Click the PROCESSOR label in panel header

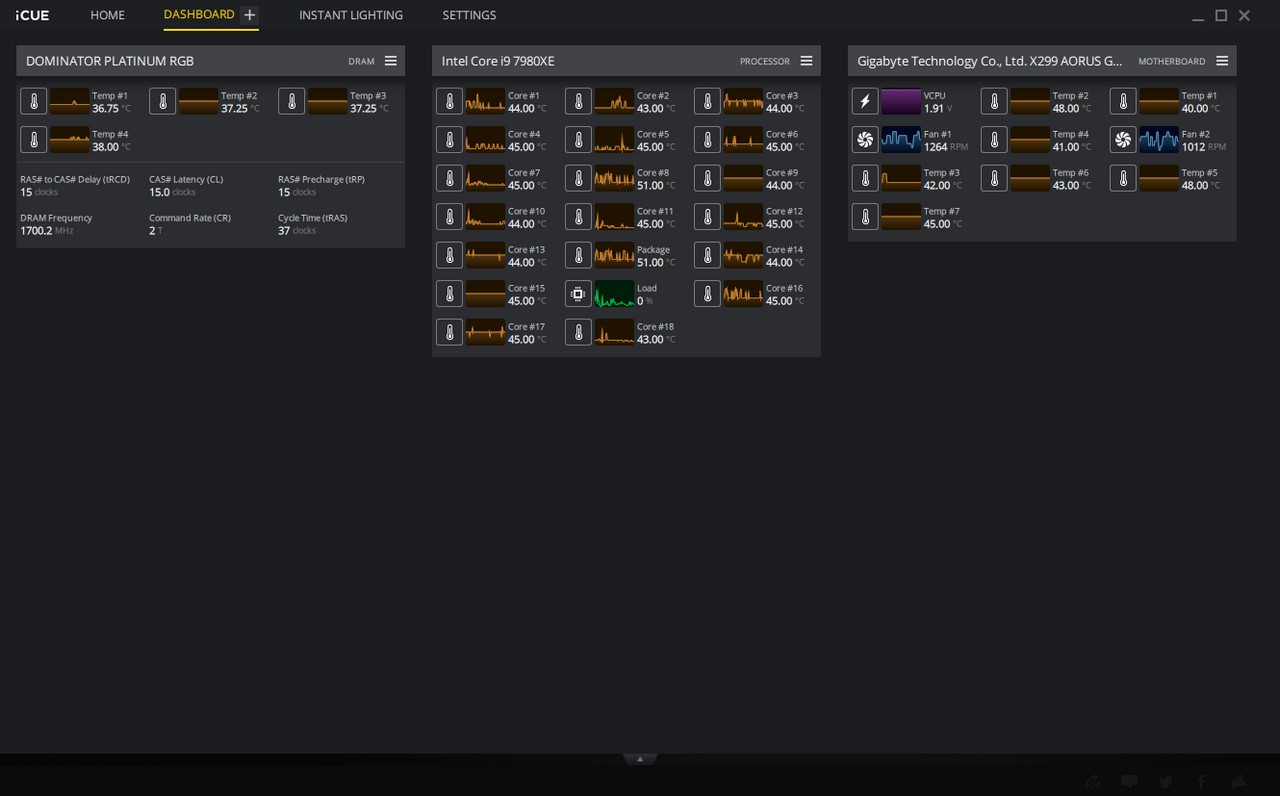[x=765, y=62]
